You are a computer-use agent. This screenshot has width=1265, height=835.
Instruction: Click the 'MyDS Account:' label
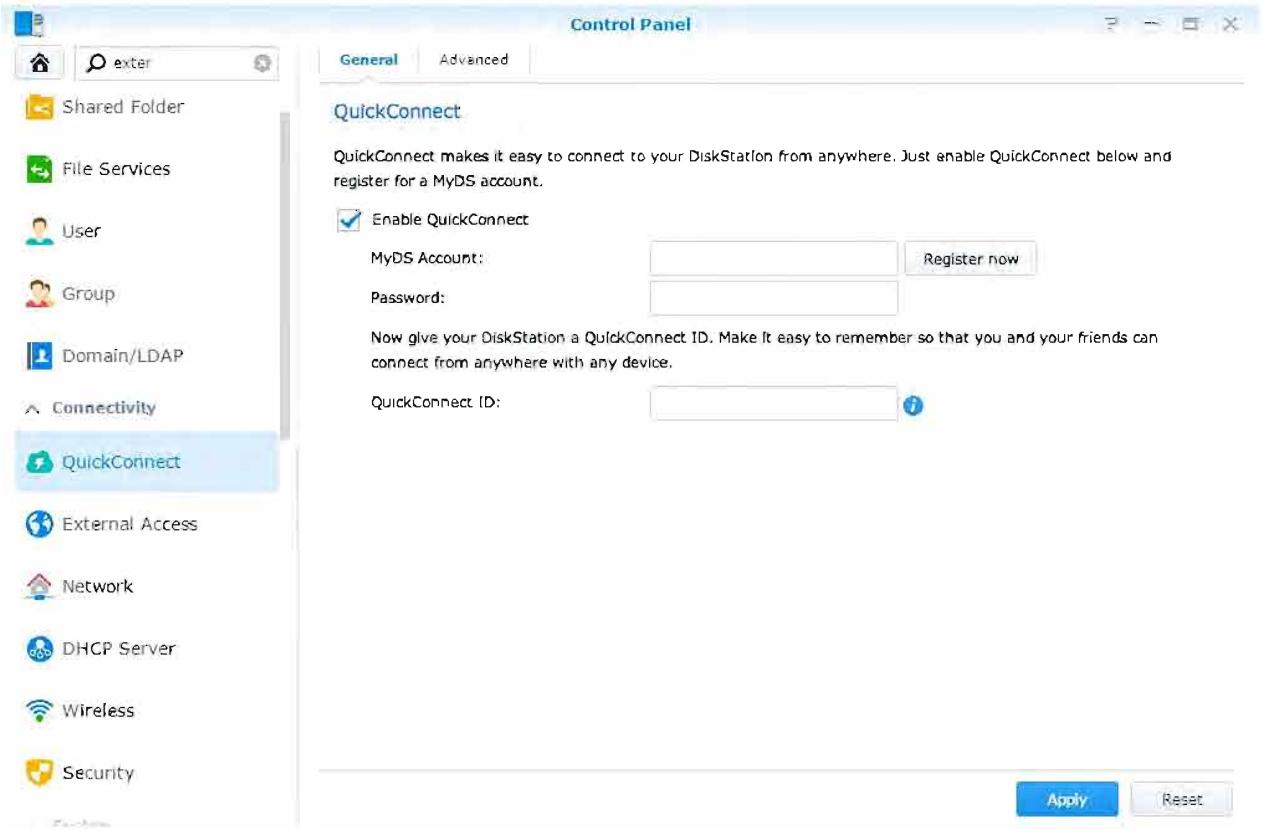(x=427, y=259)
